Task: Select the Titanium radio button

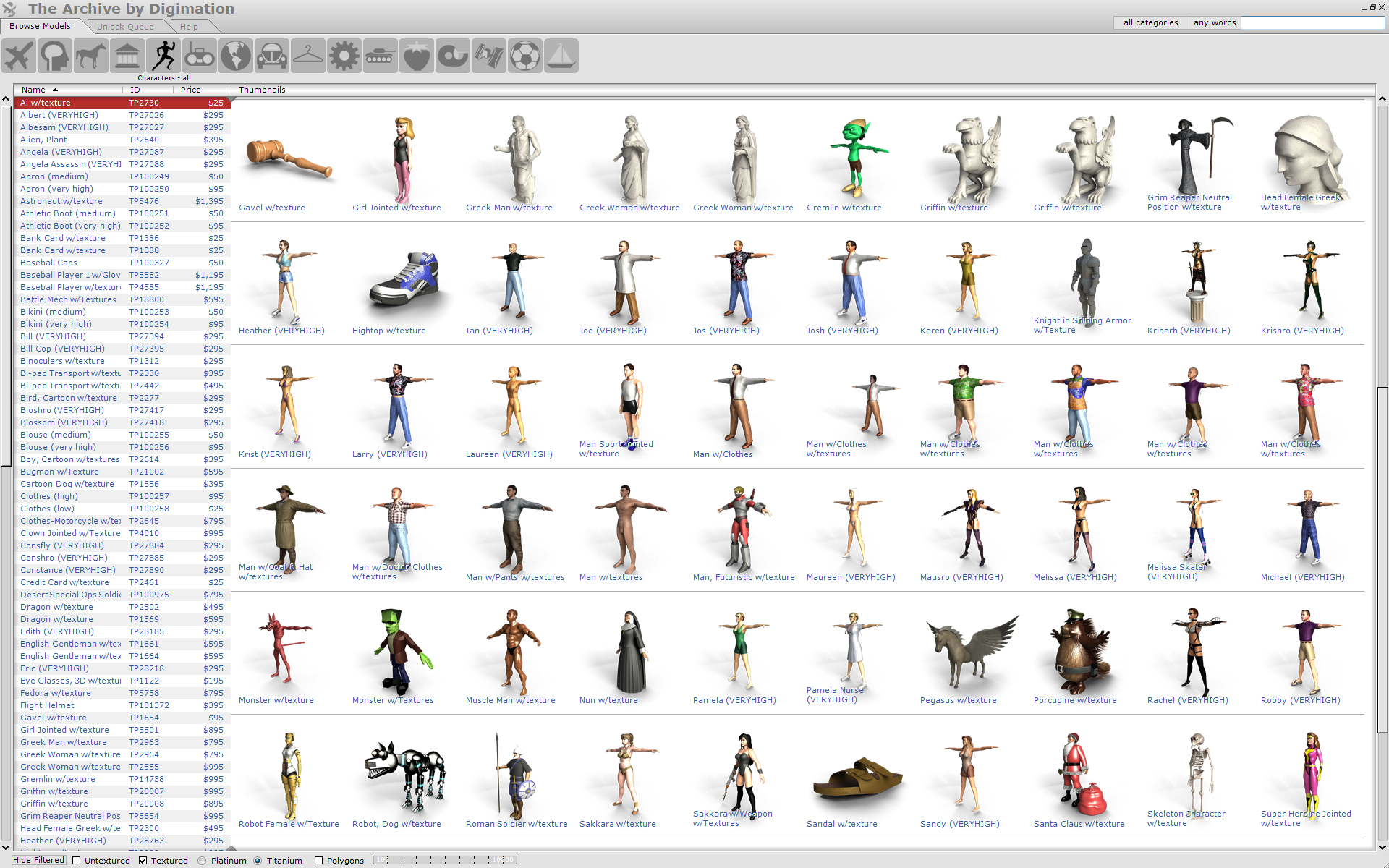Action: [258, 861]
